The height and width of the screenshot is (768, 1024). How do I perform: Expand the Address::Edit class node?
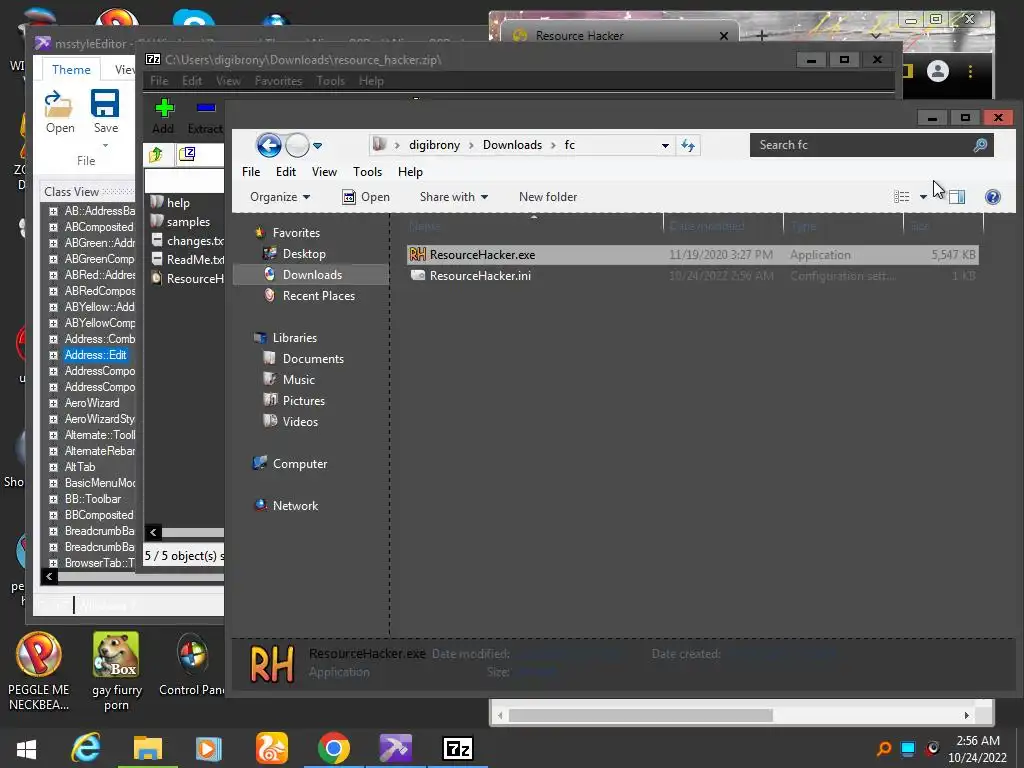click(53, 355)
